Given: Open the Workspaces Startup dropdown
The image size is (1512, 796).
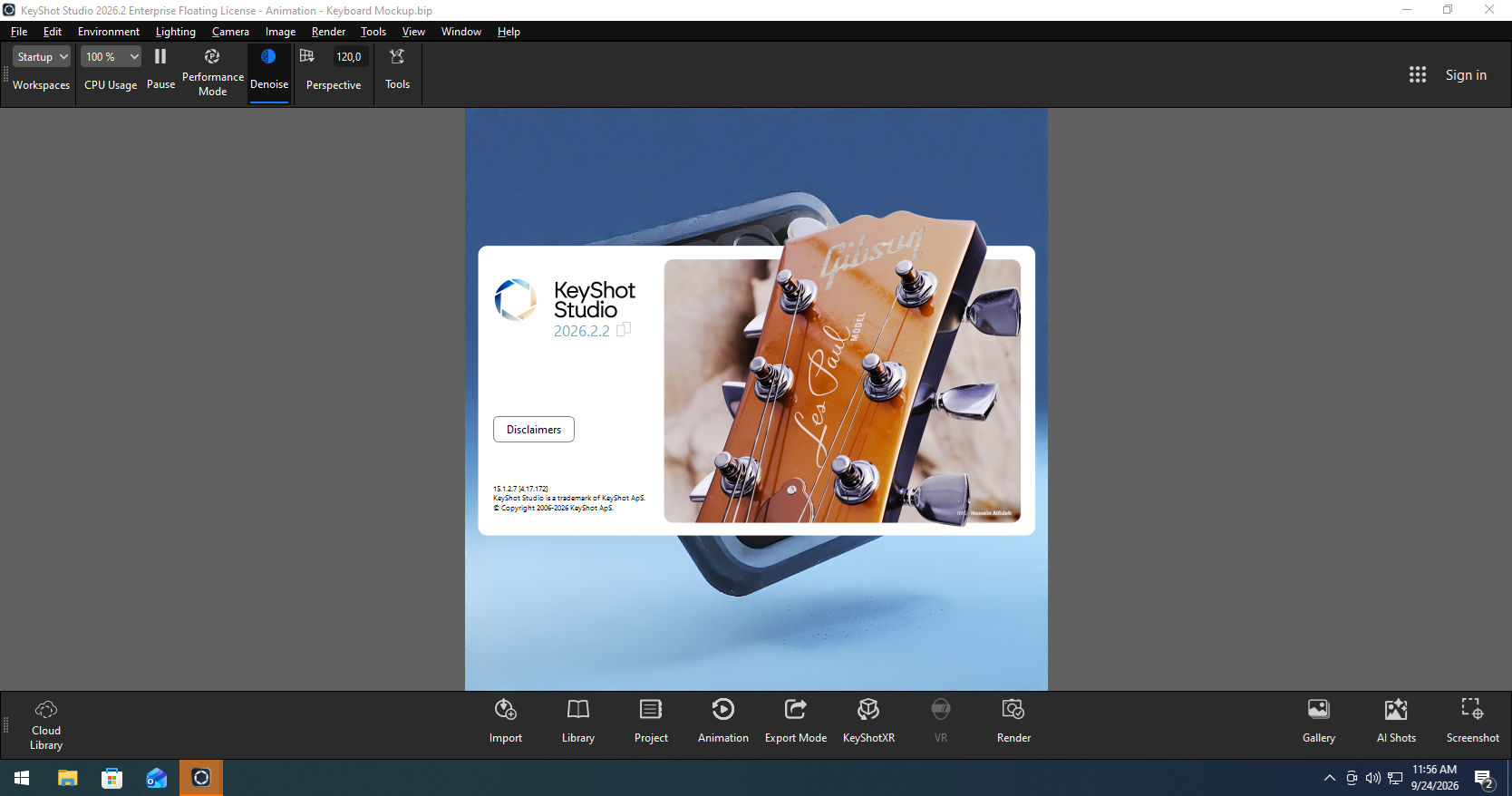Looking at the screenshot, I should click(x=42, y=56).
